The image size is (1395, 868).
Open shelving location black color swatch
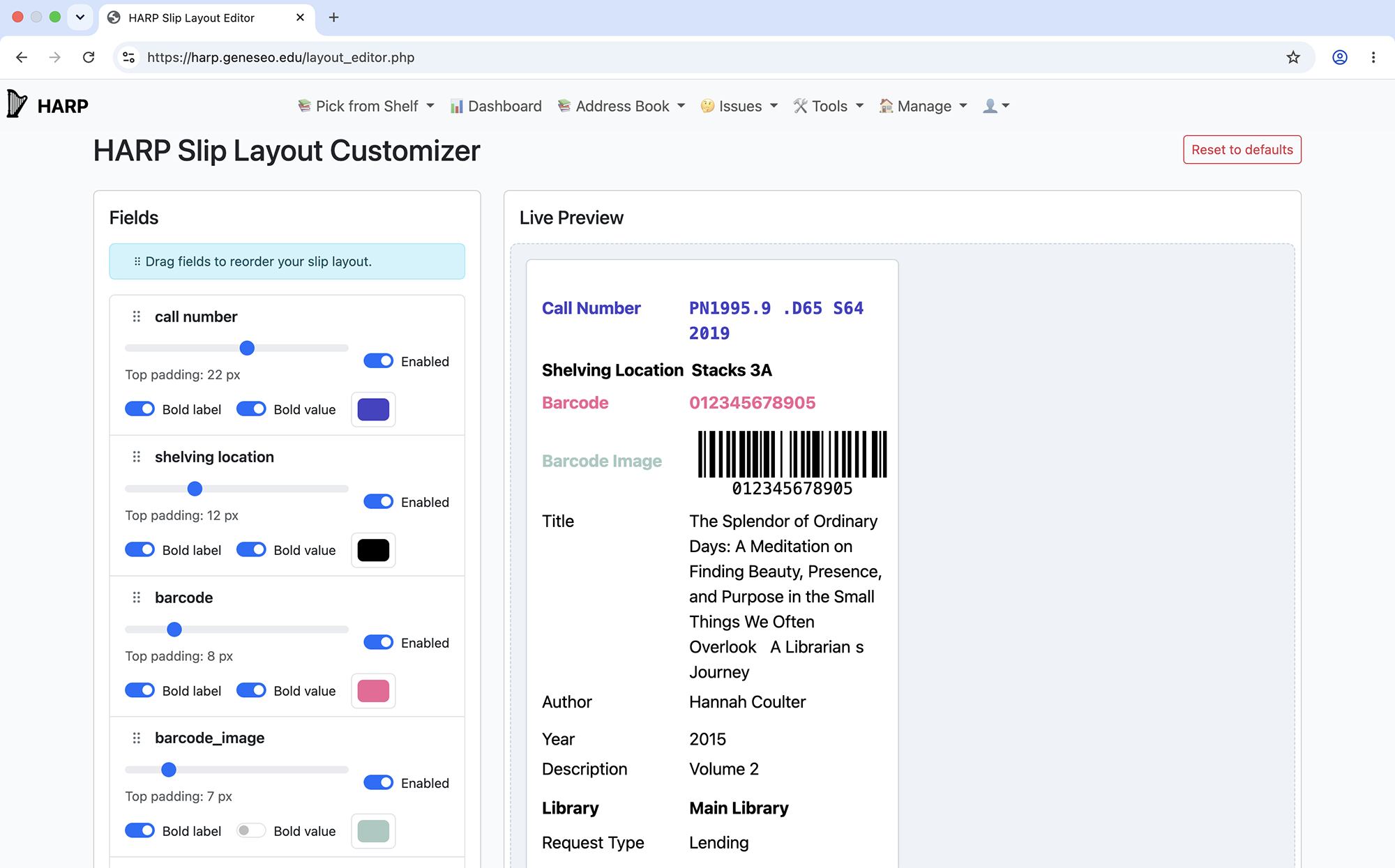[373, 550]
